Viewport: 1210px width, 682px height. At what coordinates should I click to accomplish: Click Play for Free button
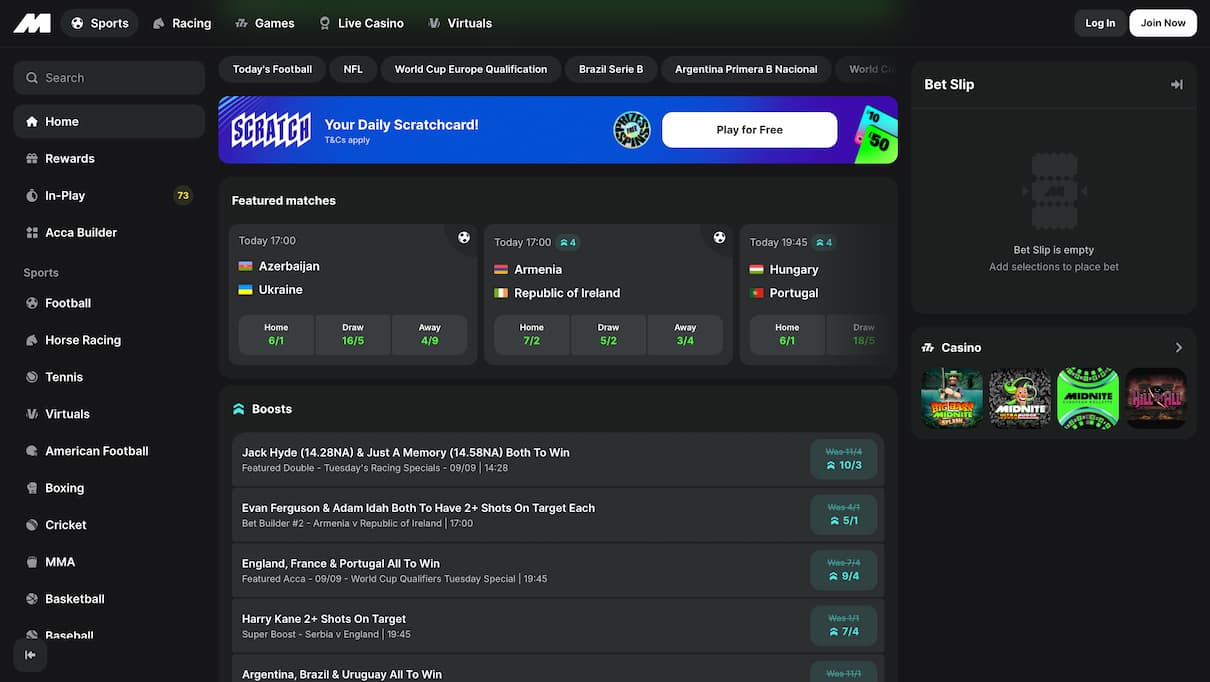pos(750,130)
